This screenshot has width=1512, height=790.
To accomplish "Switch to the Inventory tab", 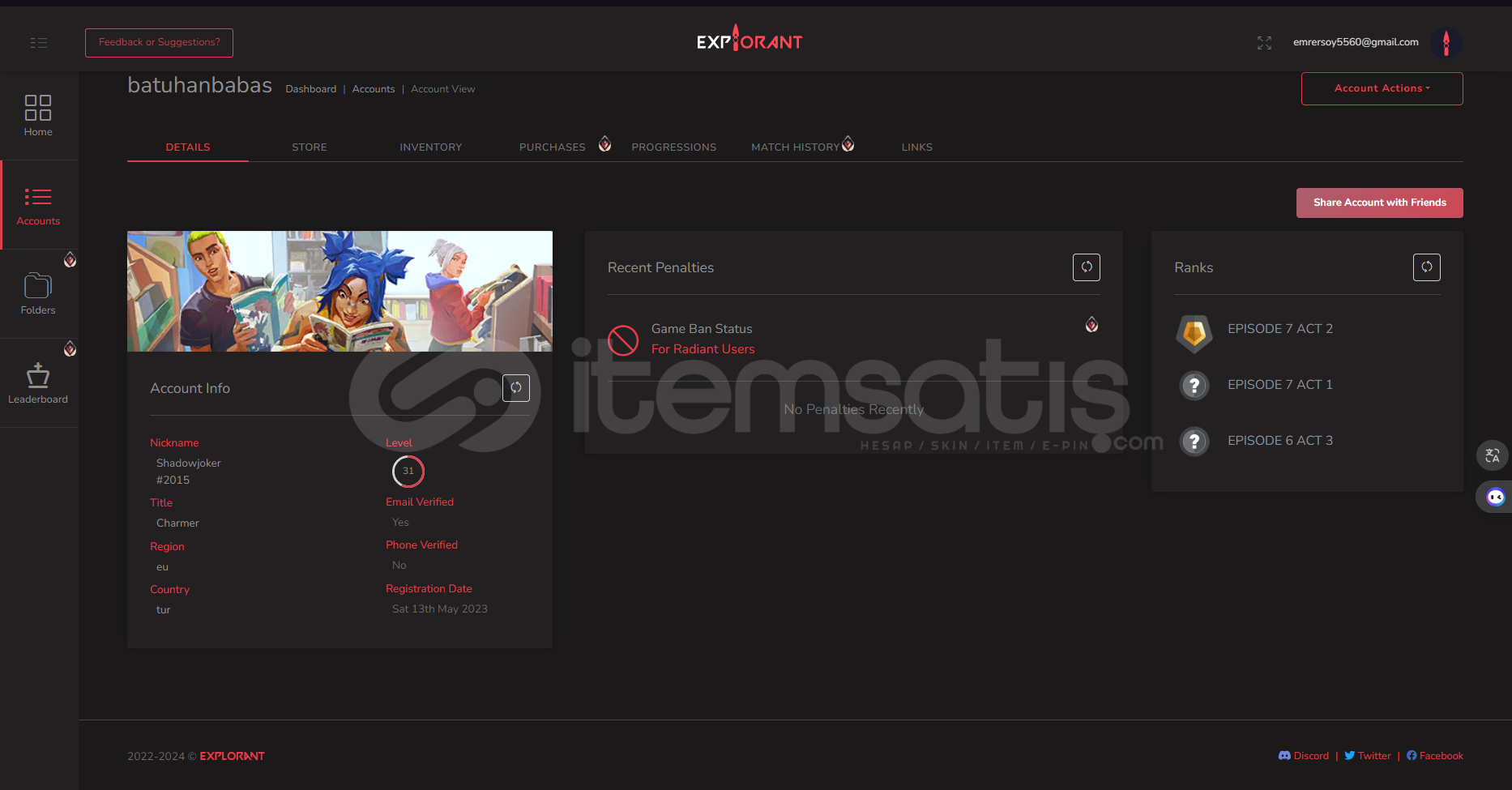I will [431, 147].
